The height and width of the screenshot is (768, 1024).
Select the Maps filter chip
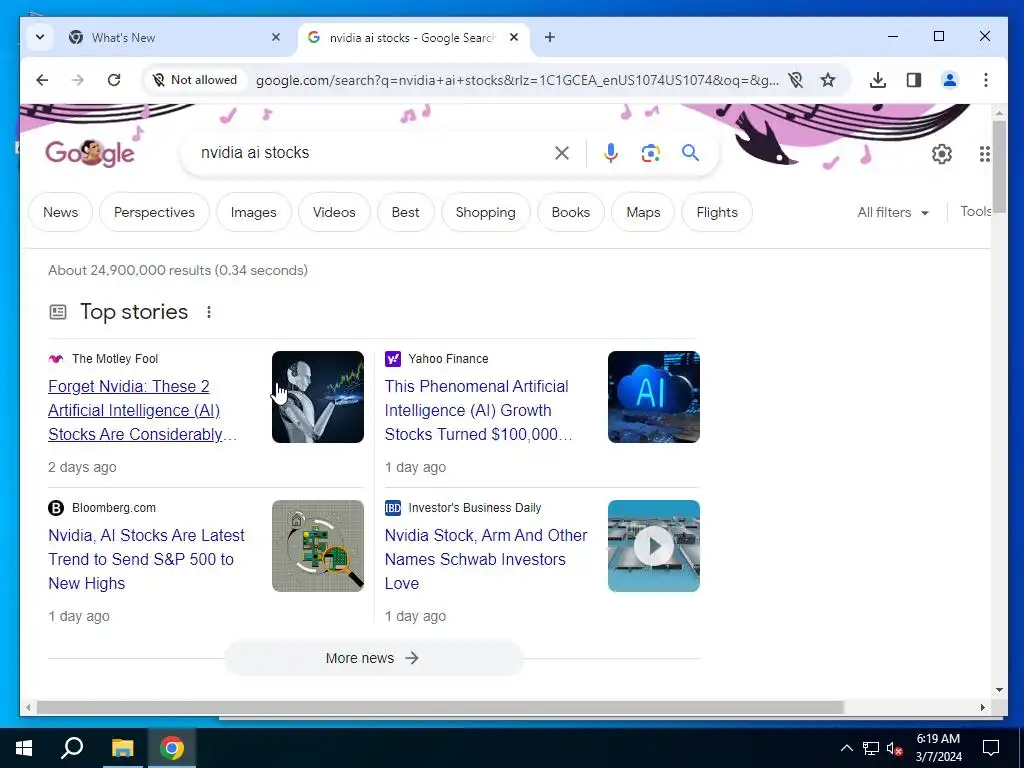click(643, 212)
